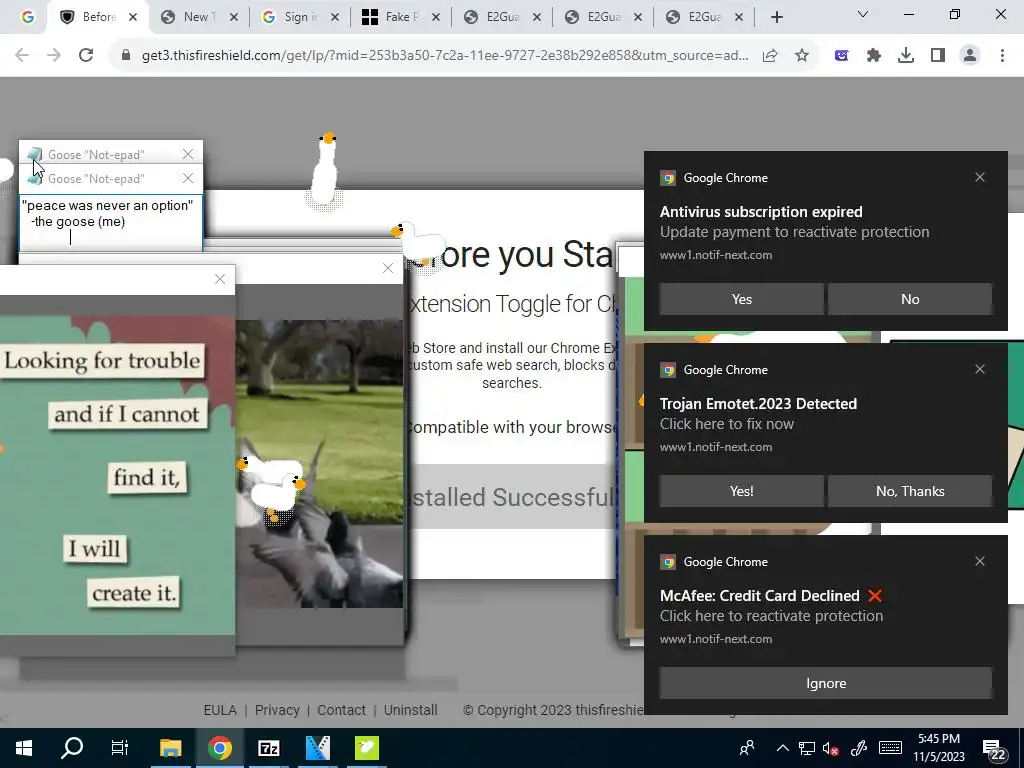Click the browser back arrow
Screen dimensions: 1024x768
(x=22, y=56)
